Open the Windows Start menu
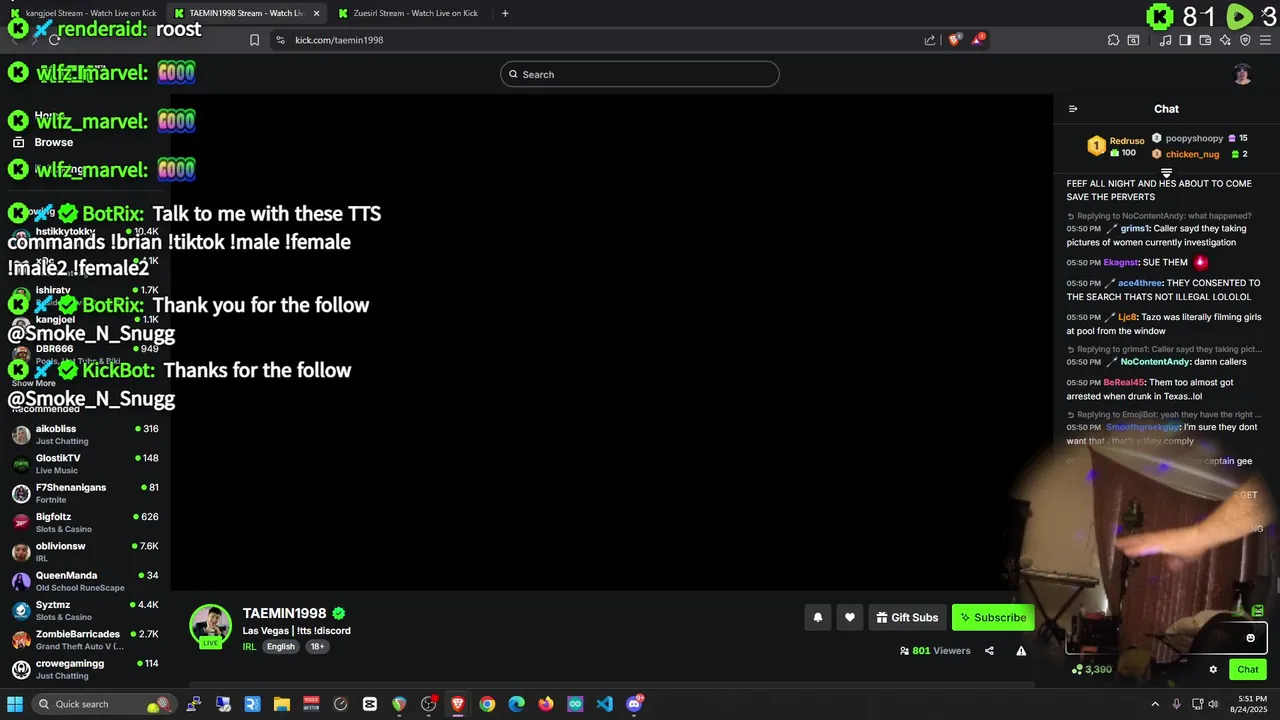Image resolution: width=1280 pixels, height=720 pixels. tap(15, 704)
